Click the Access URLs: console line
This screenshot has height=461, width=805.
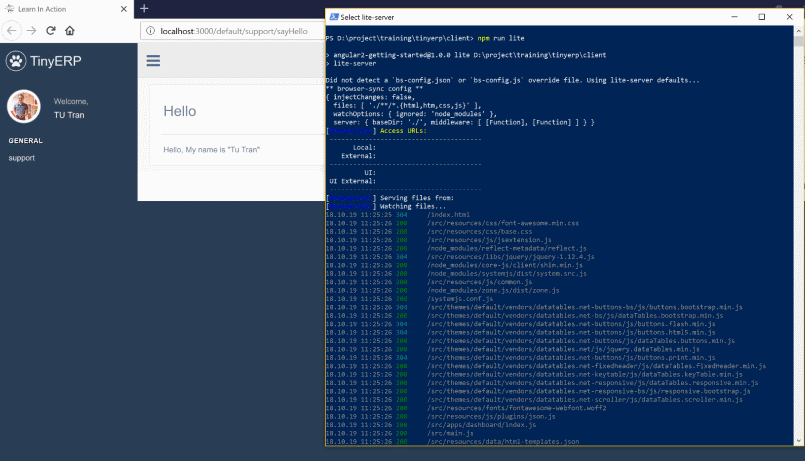coord(376,130)
